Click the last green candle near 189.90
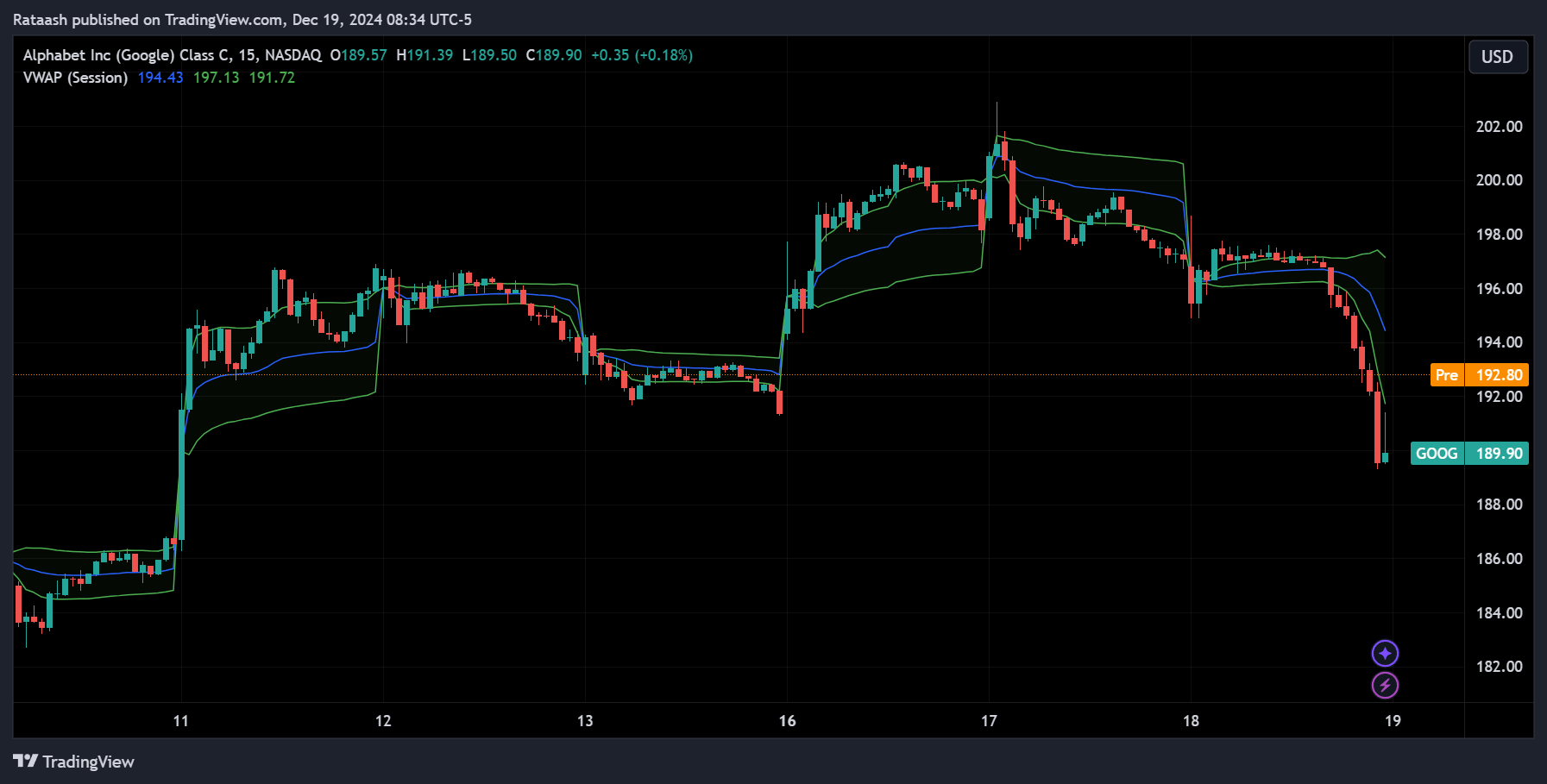 (1385, 456)
